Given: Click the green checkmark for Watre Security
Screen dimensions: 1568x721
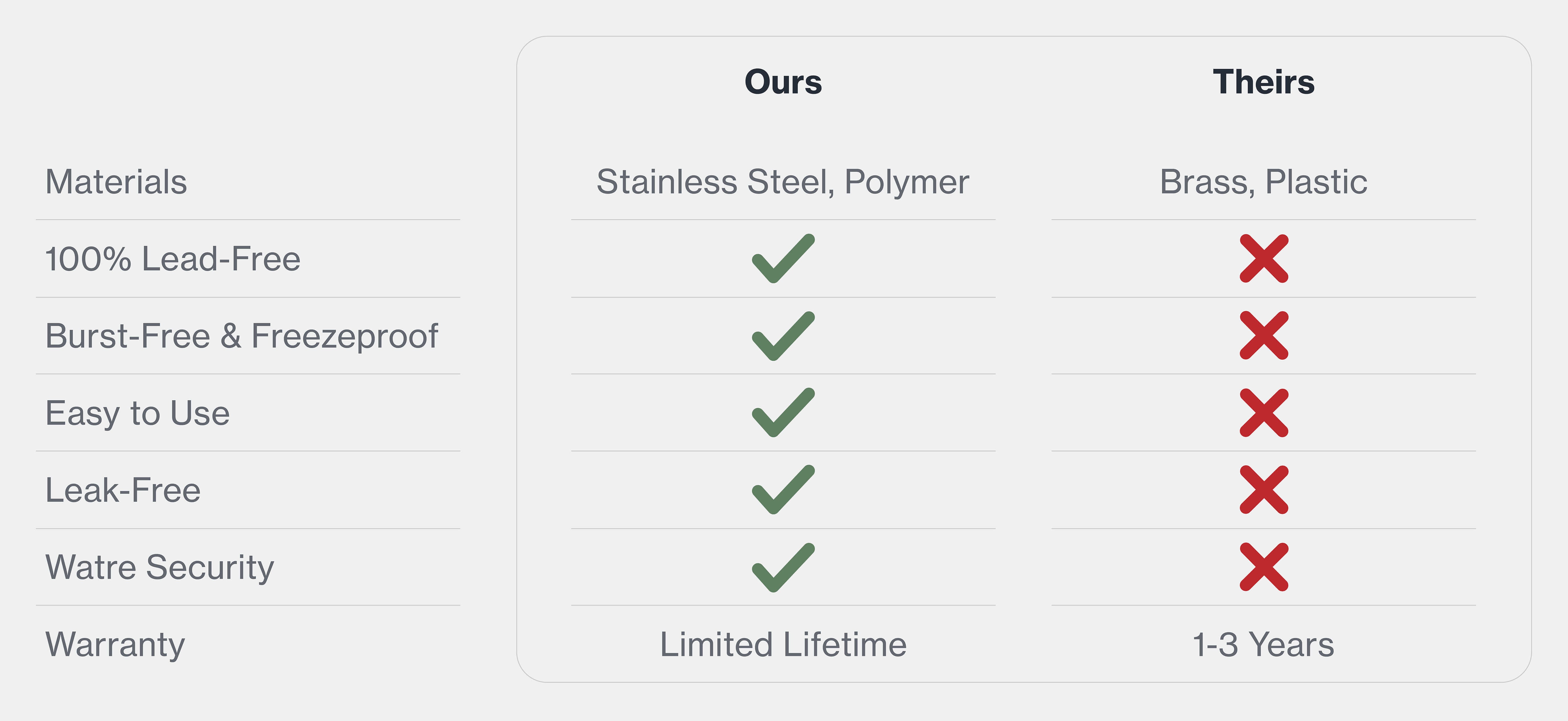Looking at the screenshot, I should coord(783,567).
